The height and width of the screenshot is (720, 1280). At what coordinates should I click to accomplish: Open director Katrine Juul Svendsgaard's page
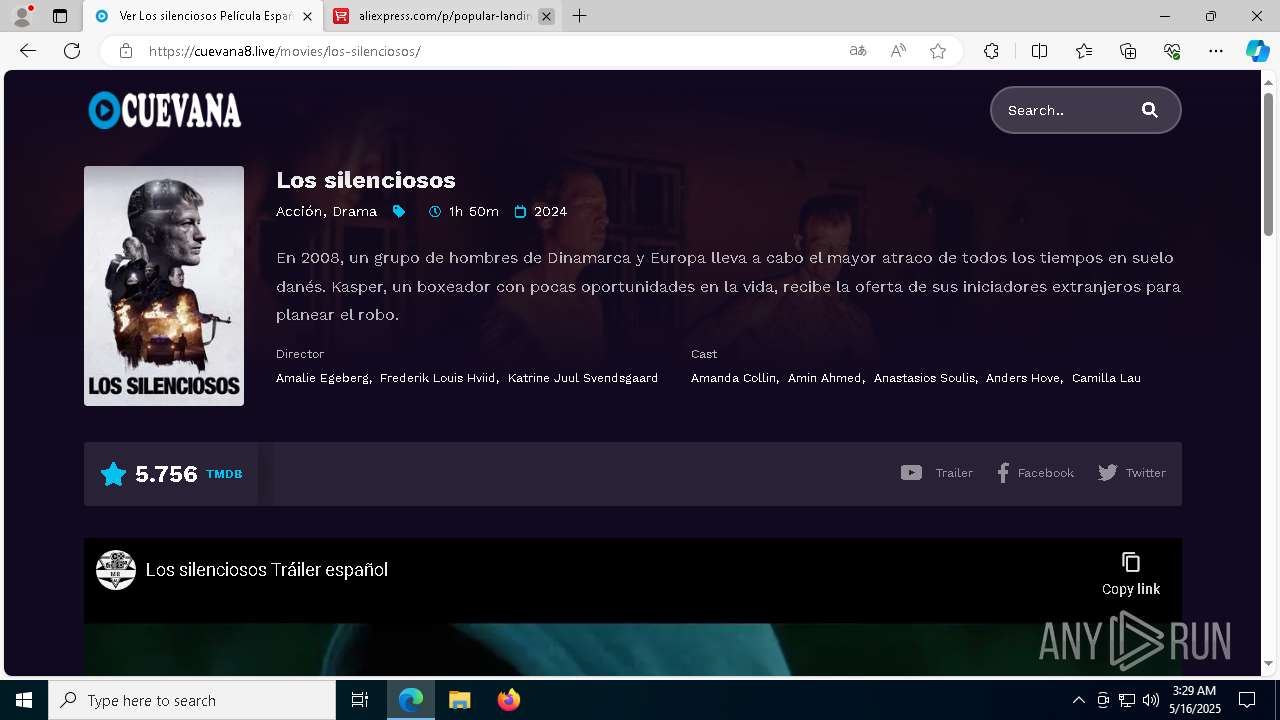(x=583, y=378)
